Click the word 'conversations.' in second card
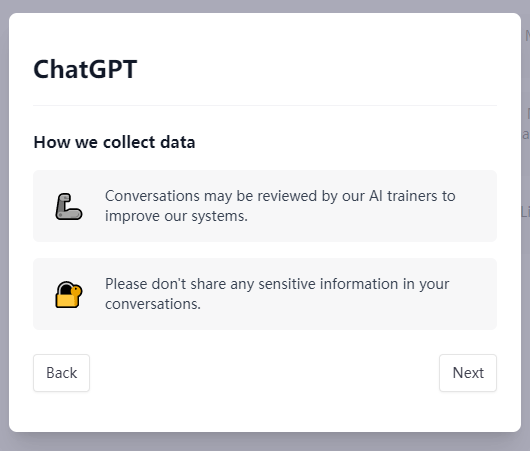This screenshot has width=530, height=451. [x=153, y=304]
